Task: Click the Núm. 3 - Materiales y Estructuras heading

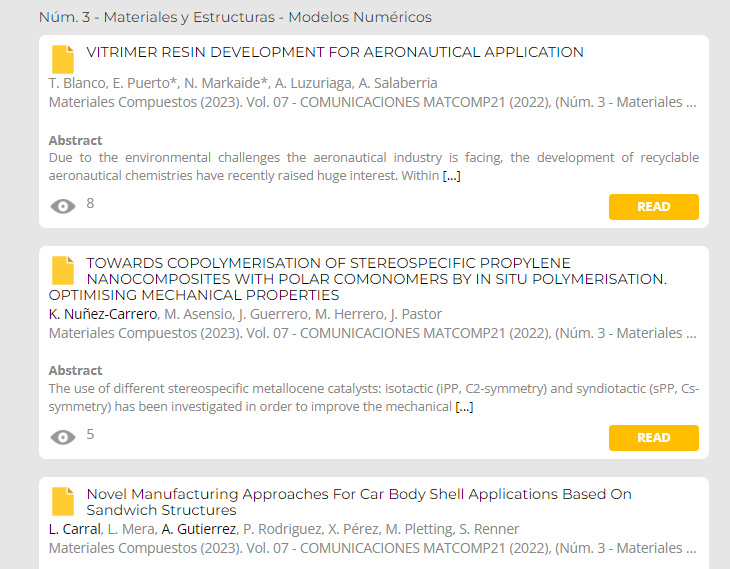Action: coord(235,17)
